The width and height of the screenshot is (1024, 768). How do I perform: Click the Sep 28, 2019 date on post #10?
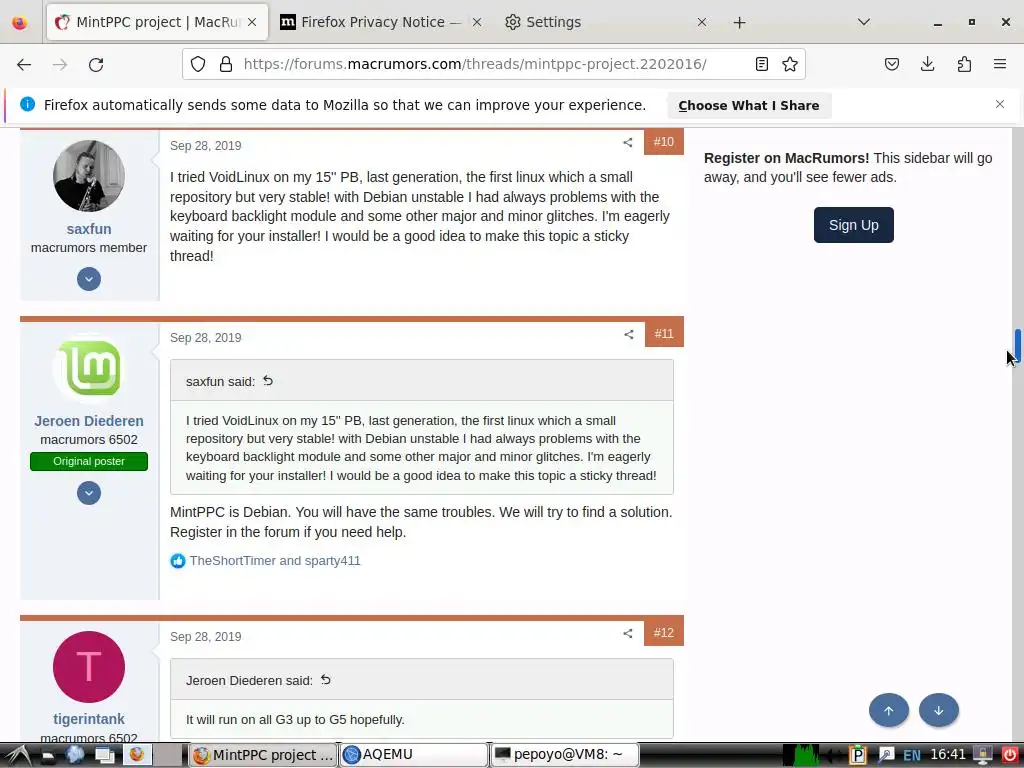[206, 146]
